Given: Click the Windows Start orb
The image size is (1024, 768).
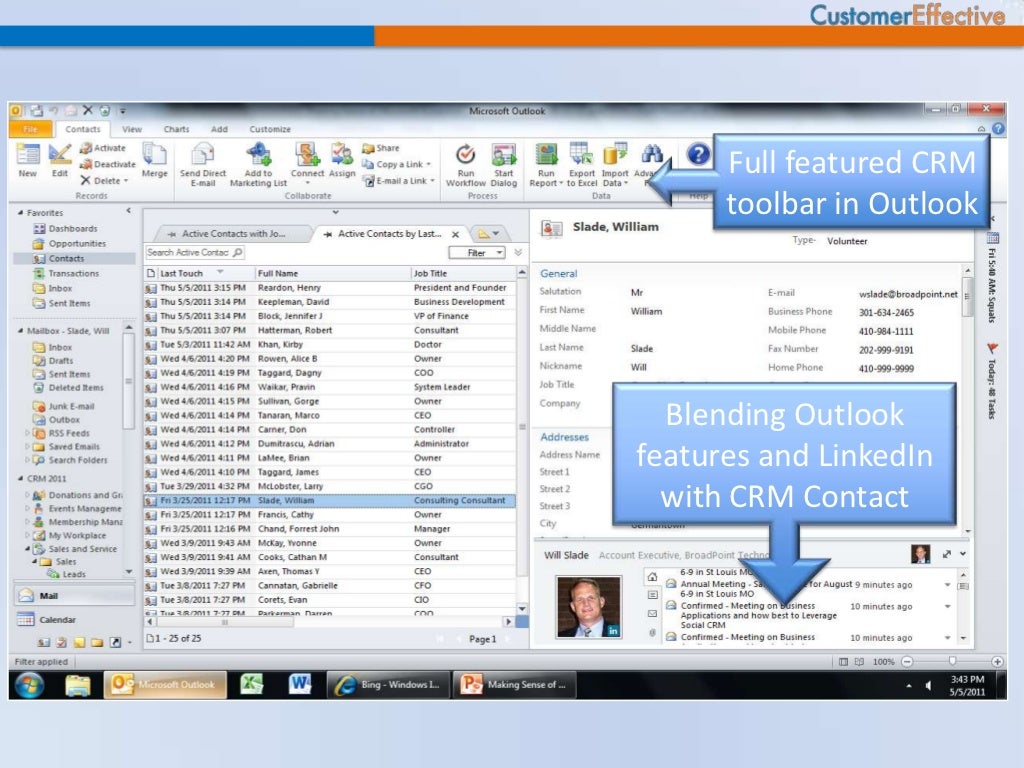Looking at the screenshot, I should (30, 685).
